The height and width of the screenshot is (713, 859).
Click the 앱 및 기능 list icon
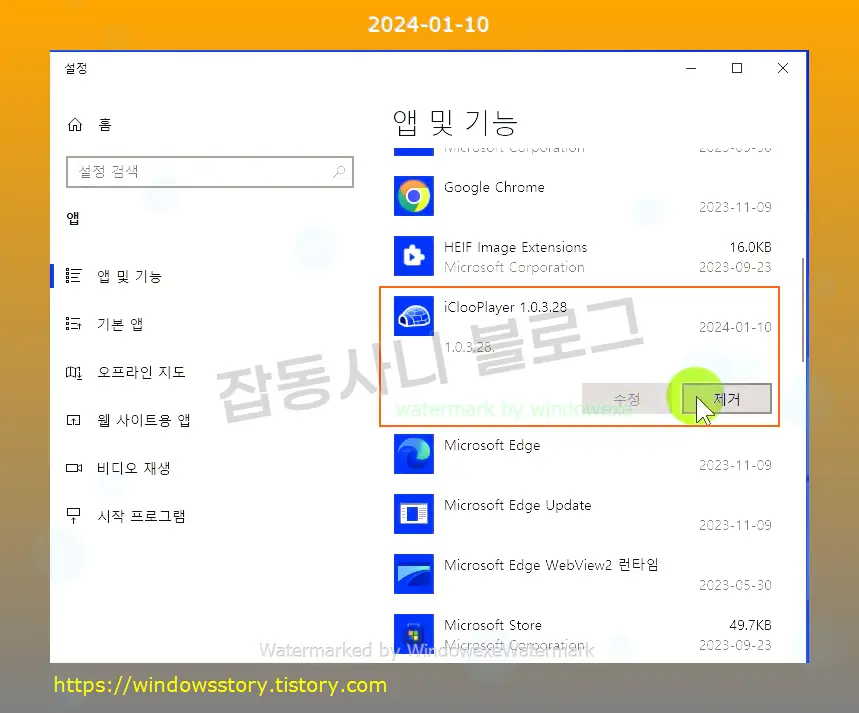click(73, 276)
